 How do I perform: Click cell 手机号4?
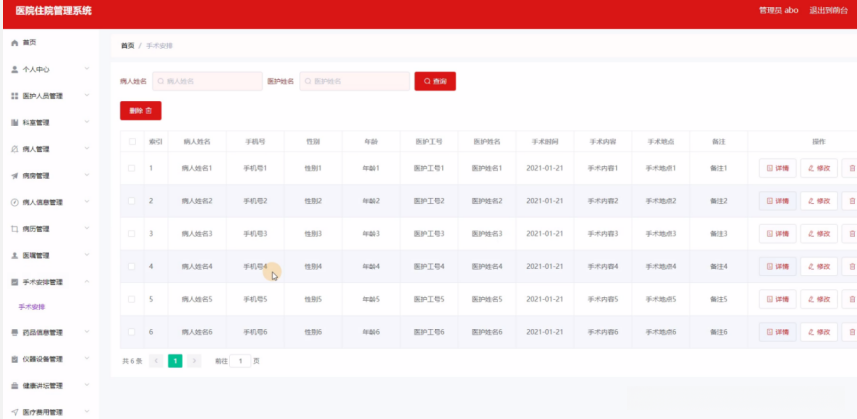[255, 267]
